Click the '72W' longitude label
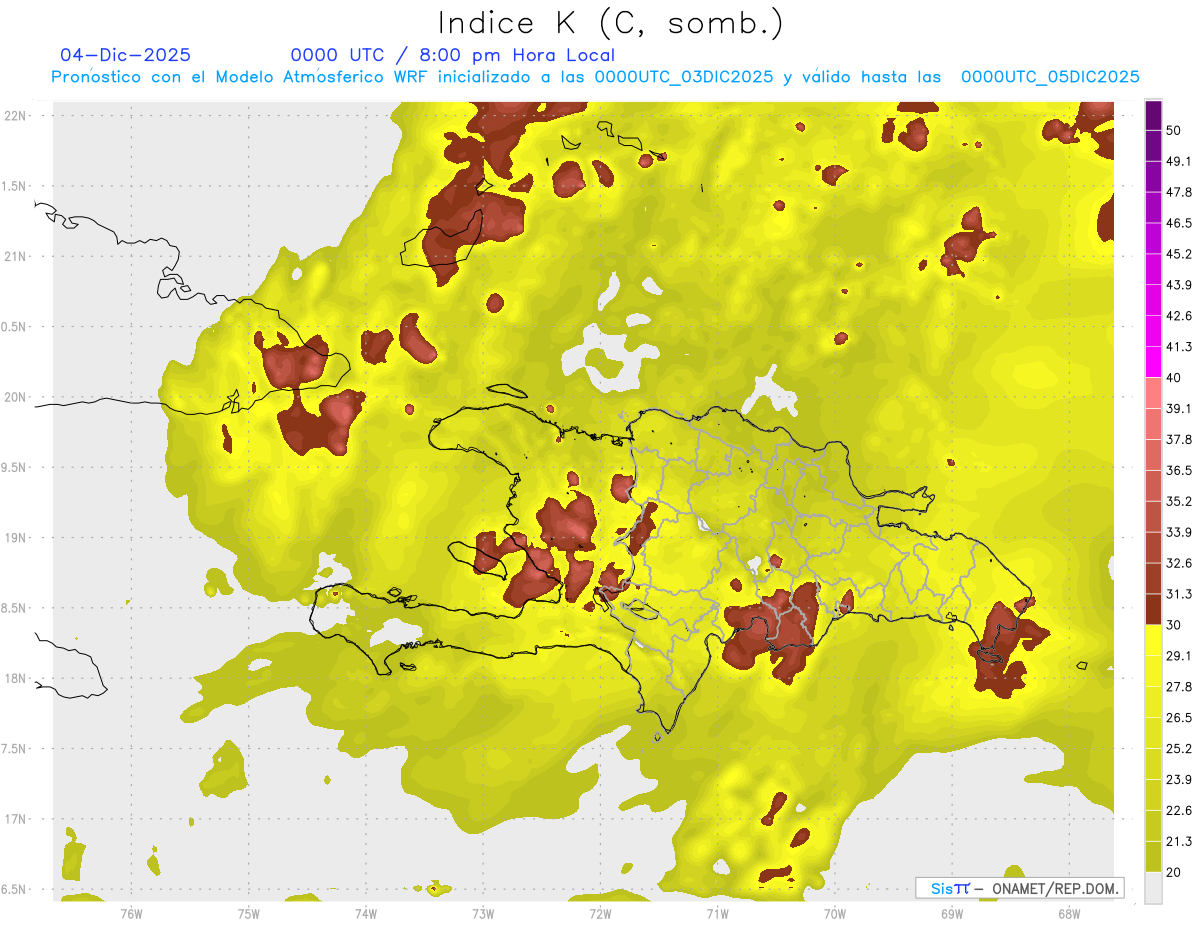This screenshot has width=1200, height=927. point(600,914)
